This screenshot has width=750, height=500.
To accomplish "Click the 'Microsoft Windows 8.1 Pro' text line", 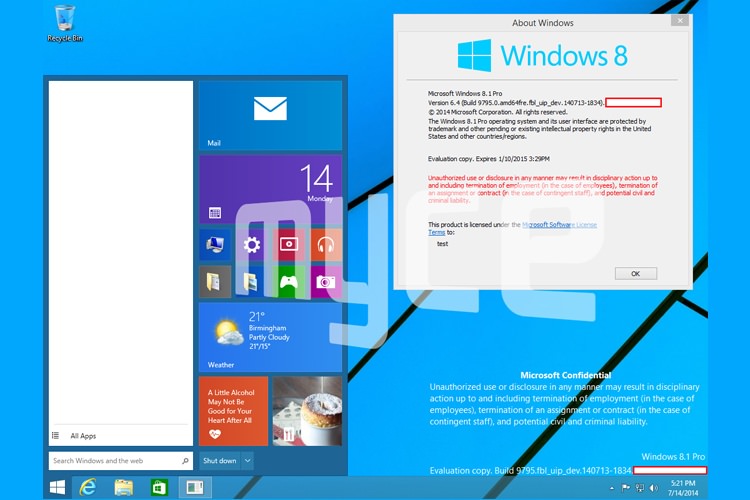I will (x=465, y=93).
